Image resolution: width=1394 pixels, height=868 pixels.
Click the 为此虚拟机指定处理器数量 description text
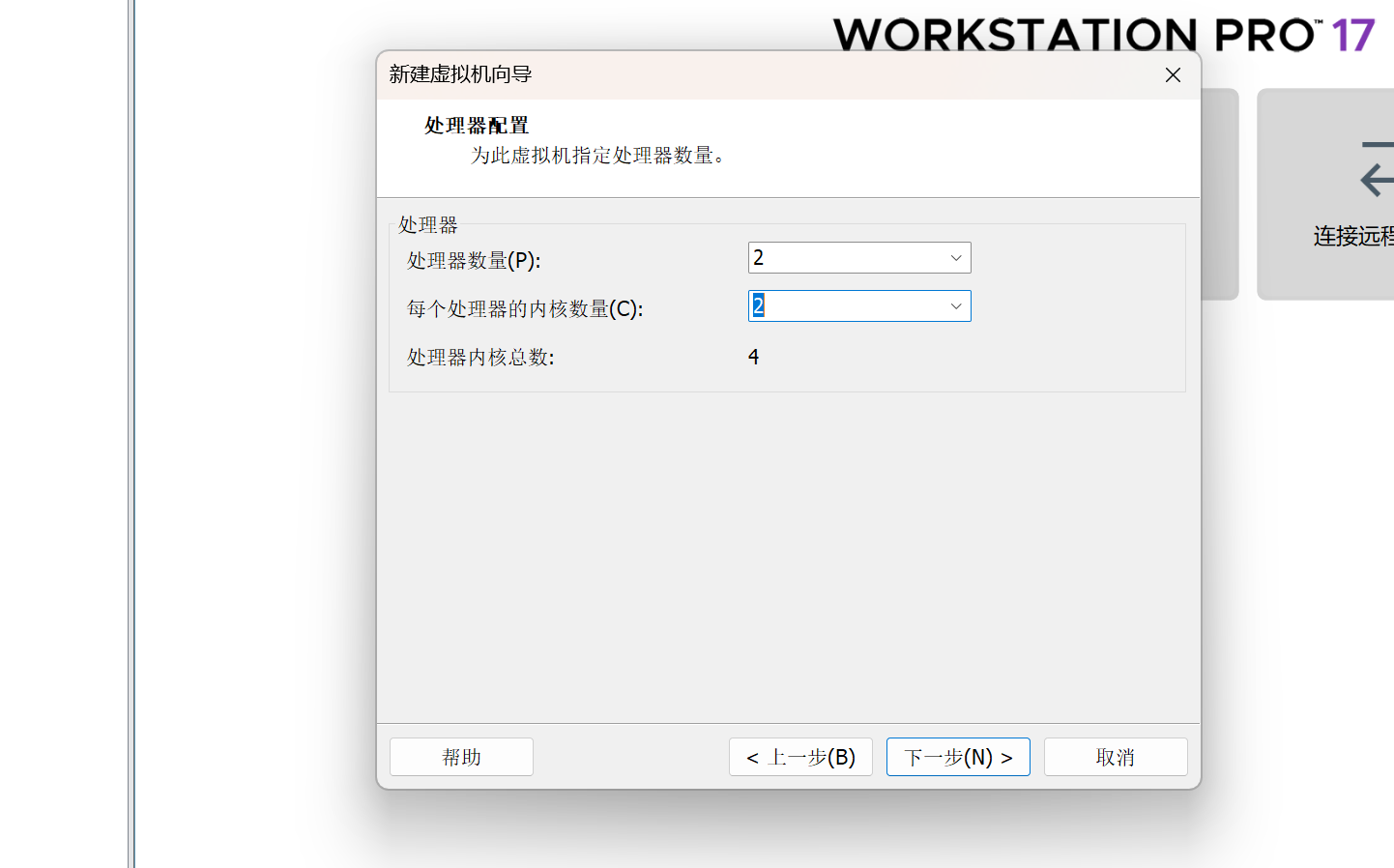tap(597, 156)
